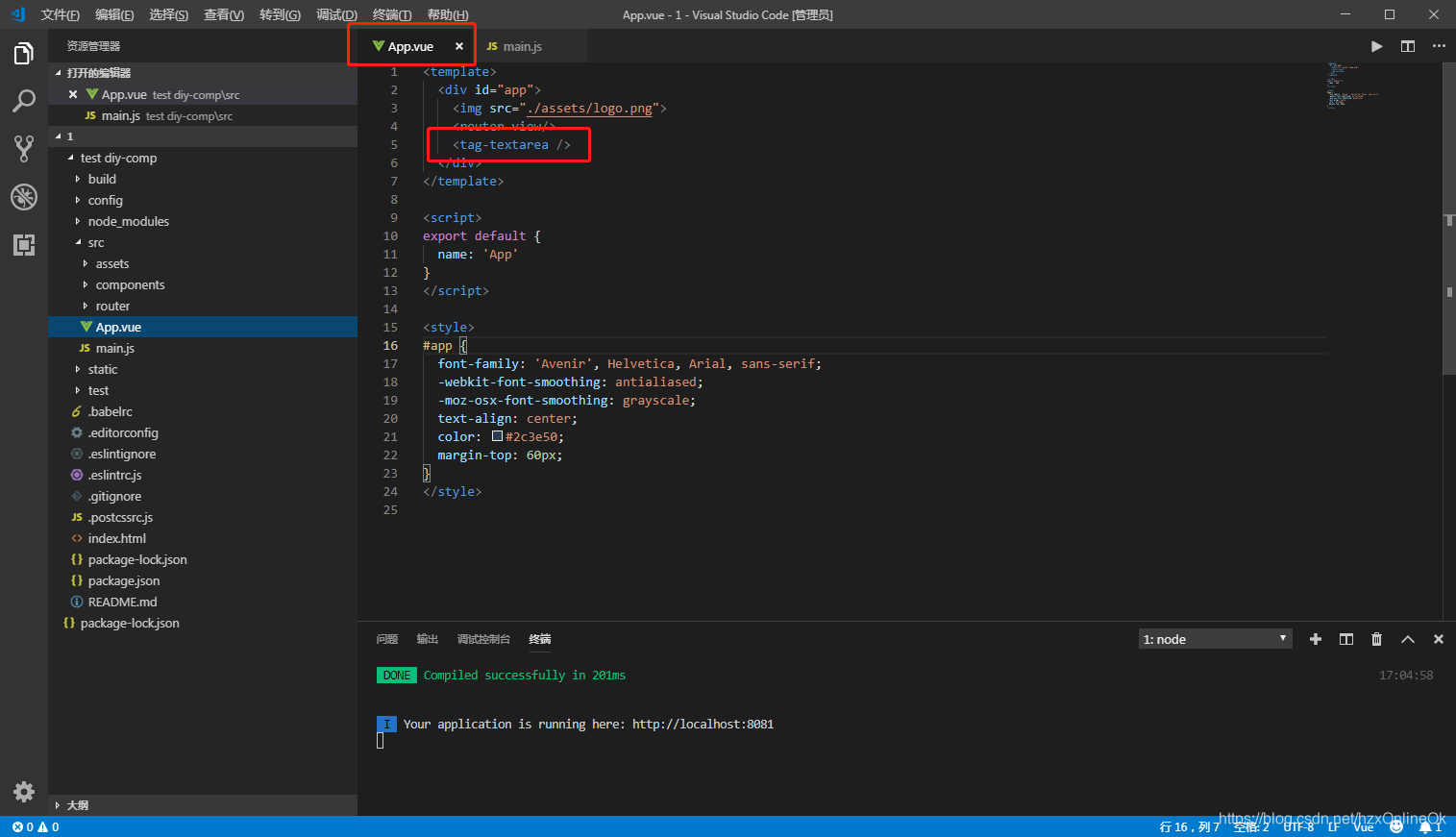1456x837 pixels.
Task: Collapse the workspace folder 1 section
Action: point(203,136)
